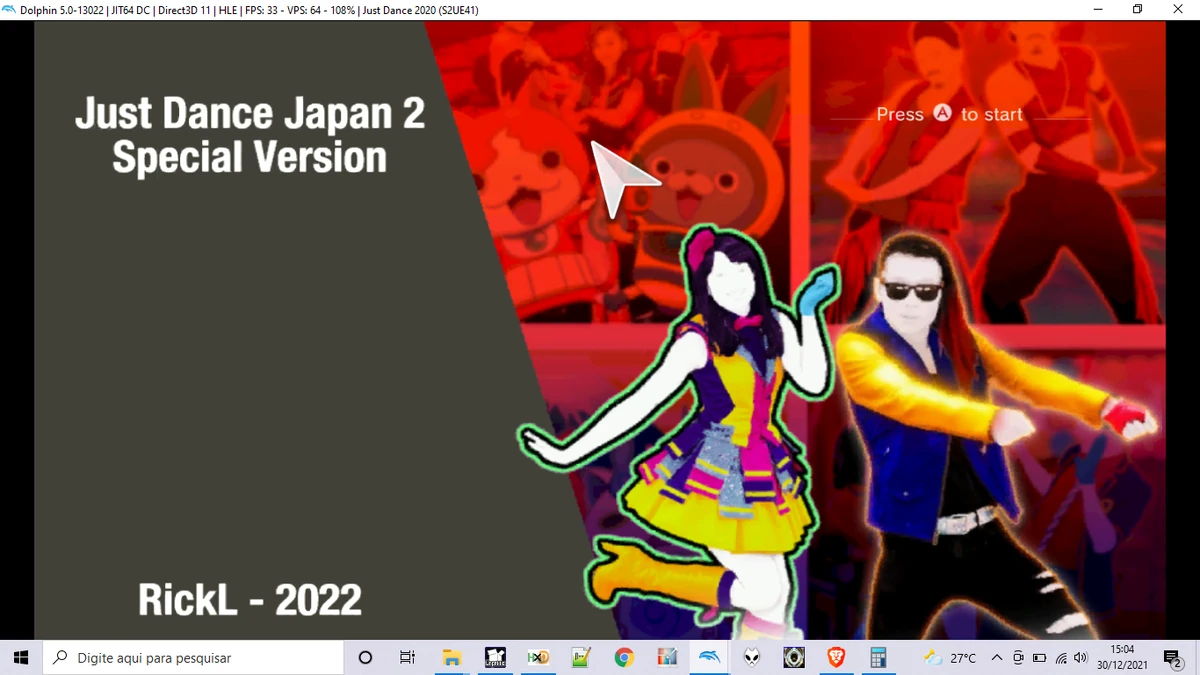Expand the hidden system tray icons
The width and height of the screenshot is (1200, 675).
coord(997,657)
